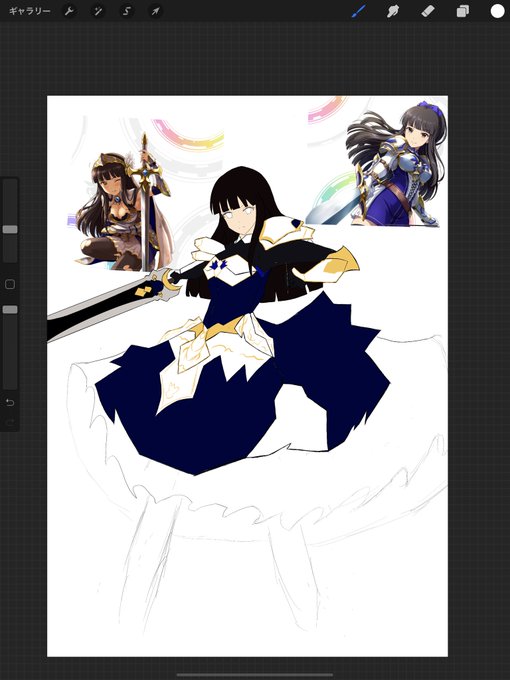Adjust the brush size slider handle
This screenshot has height=680, width=510.
10,229
